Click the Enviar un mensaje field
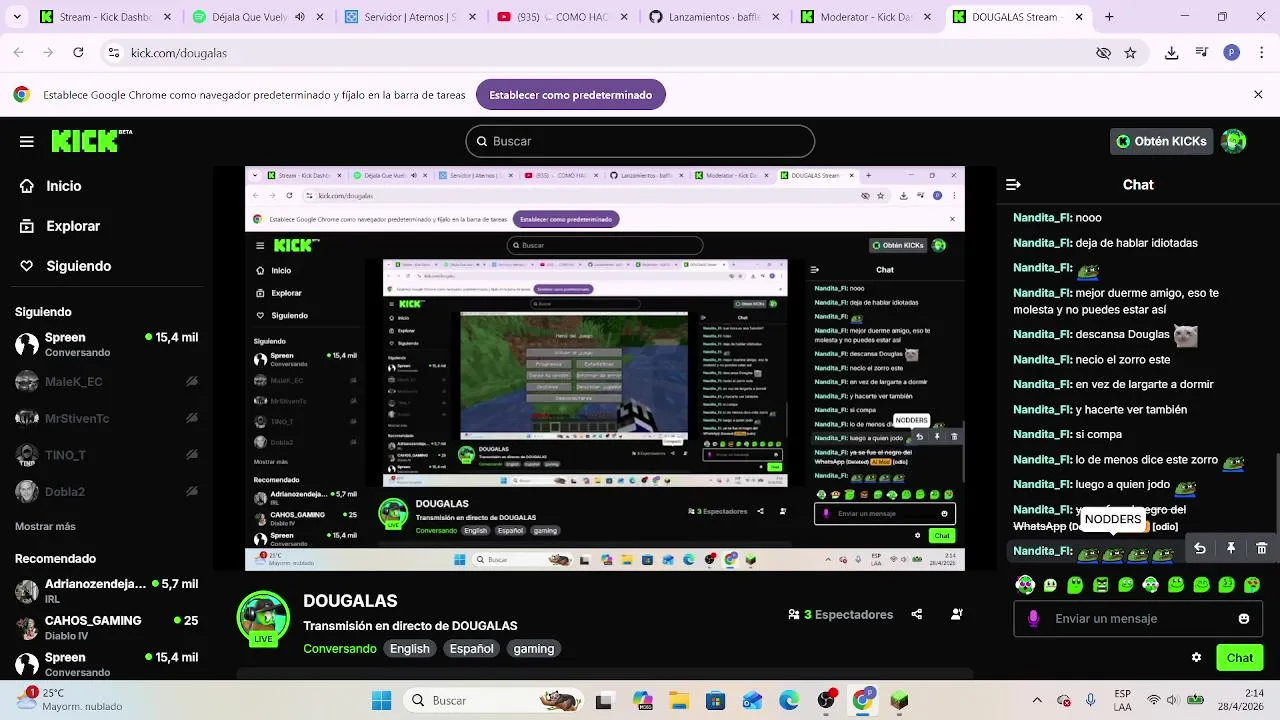 pos(1136,619)
